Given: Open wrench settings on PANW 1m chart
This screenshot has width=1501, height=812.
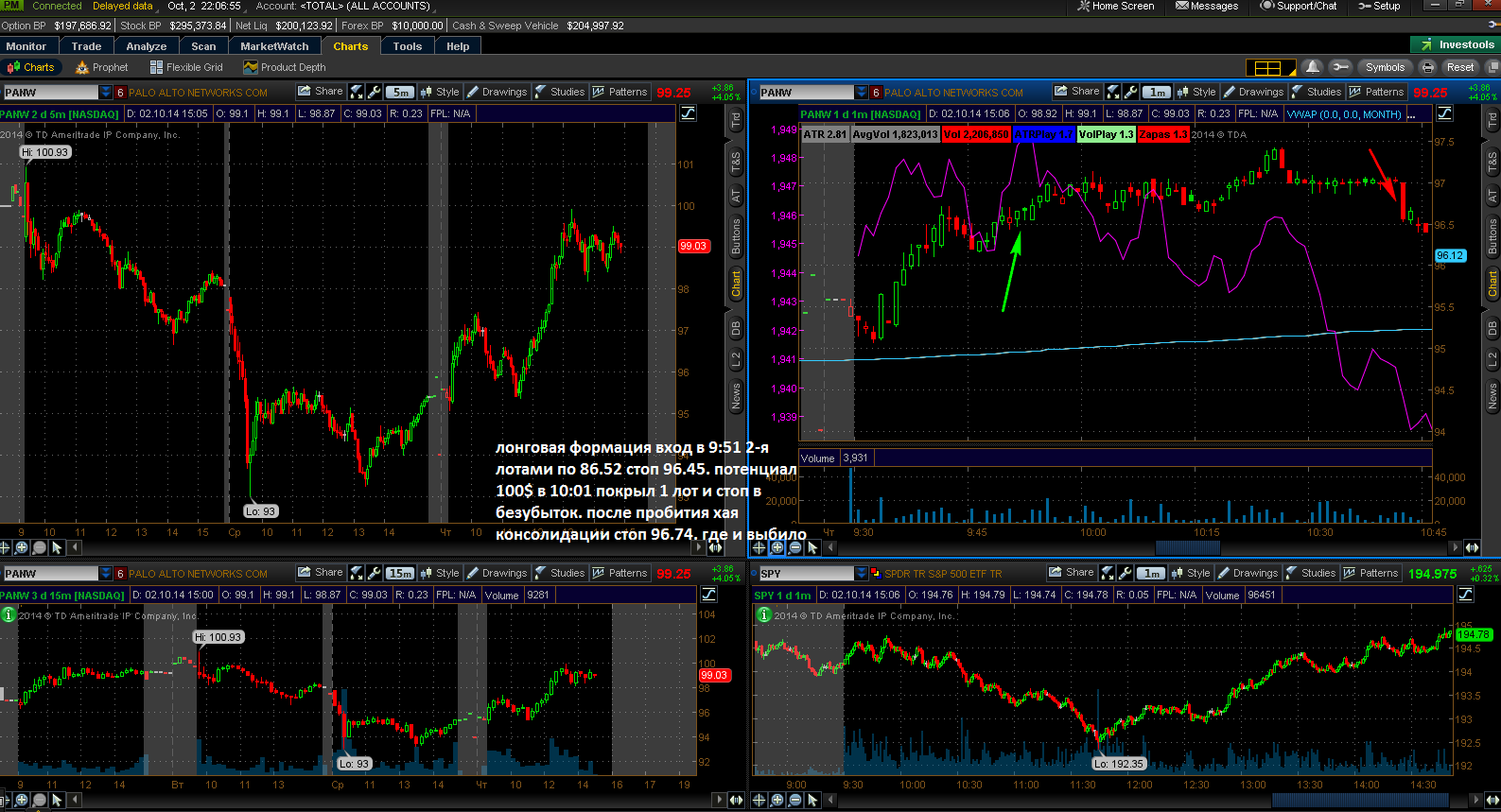Looking at the screenshot, I should pyautogui.click(x=1131, y=92).
